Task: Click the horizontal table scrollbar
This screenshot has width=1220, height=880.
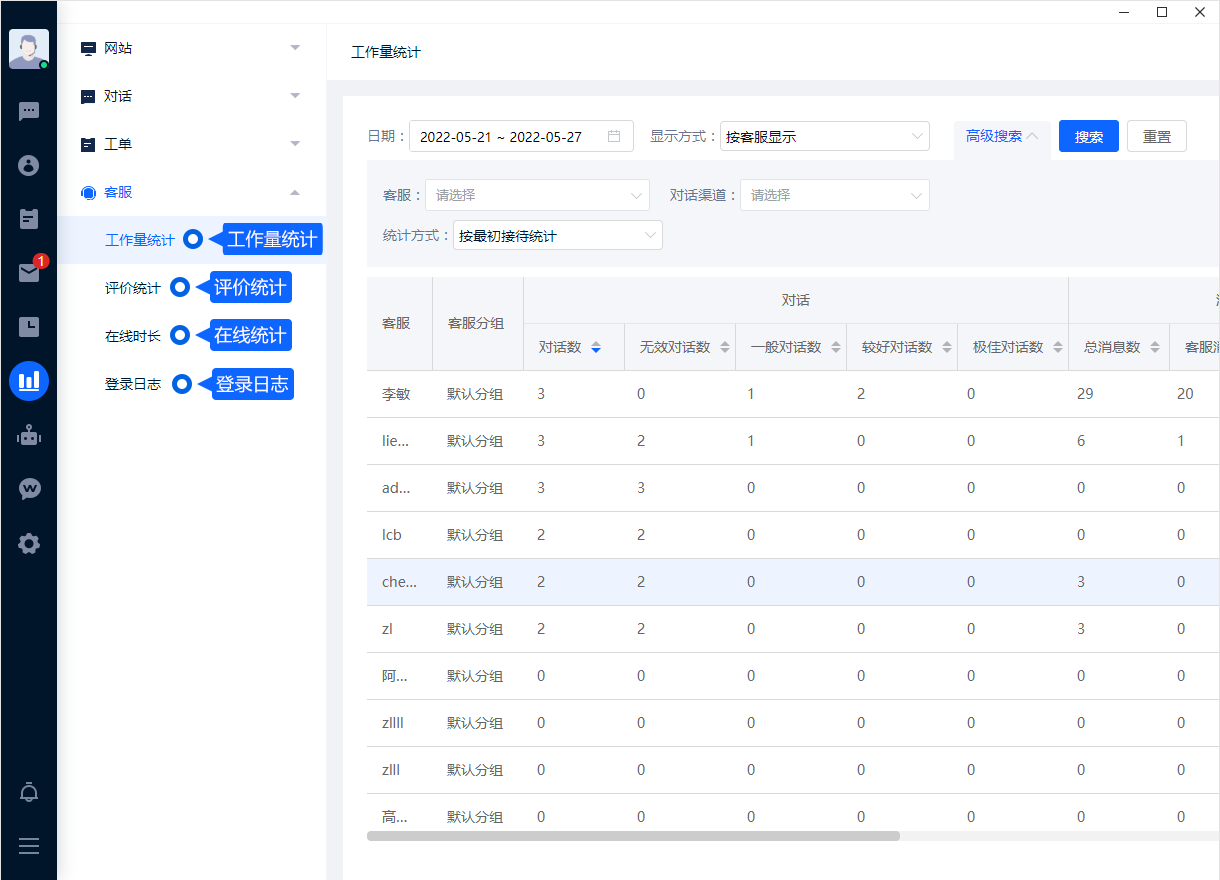Action: tap(633, 836)
